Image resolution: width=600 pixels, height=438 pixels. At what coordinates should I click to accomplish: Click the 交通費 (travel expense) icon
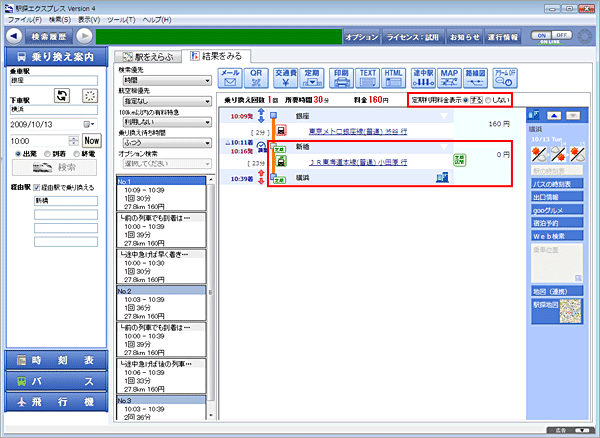click(x=284, y=78)
